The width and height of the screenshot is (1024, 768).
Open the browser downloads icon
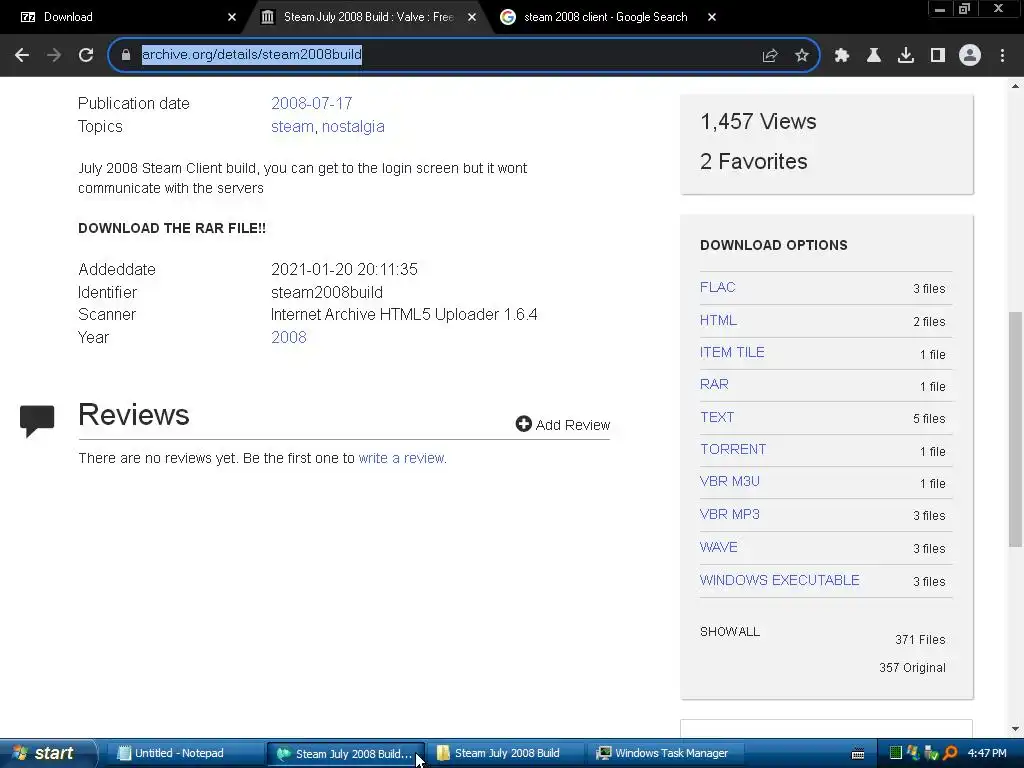pyautogui.click(x=906, y=56)
